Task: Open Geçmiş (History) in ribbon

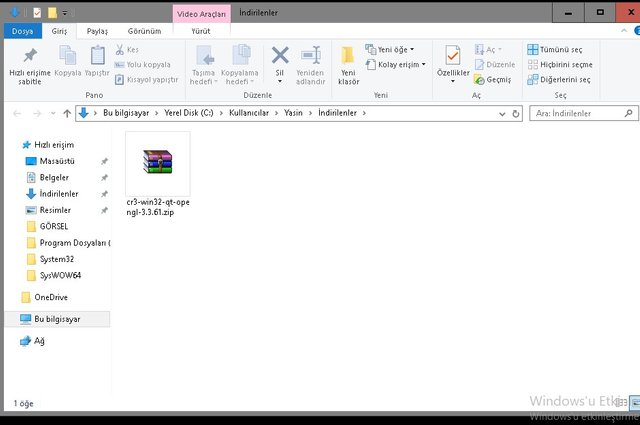Action: 492,80
